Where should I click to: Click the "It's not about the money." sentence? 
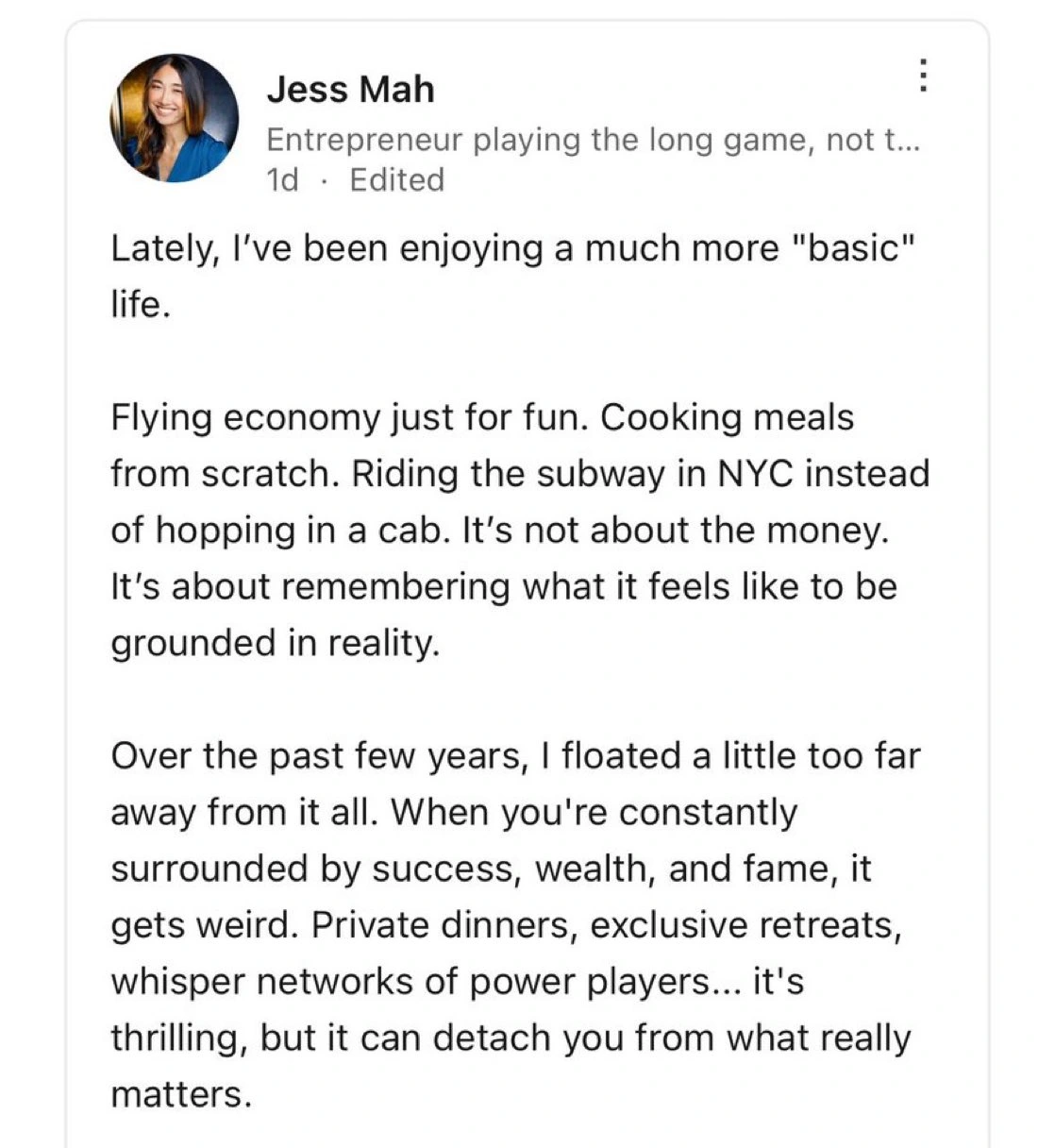[676, 530]
